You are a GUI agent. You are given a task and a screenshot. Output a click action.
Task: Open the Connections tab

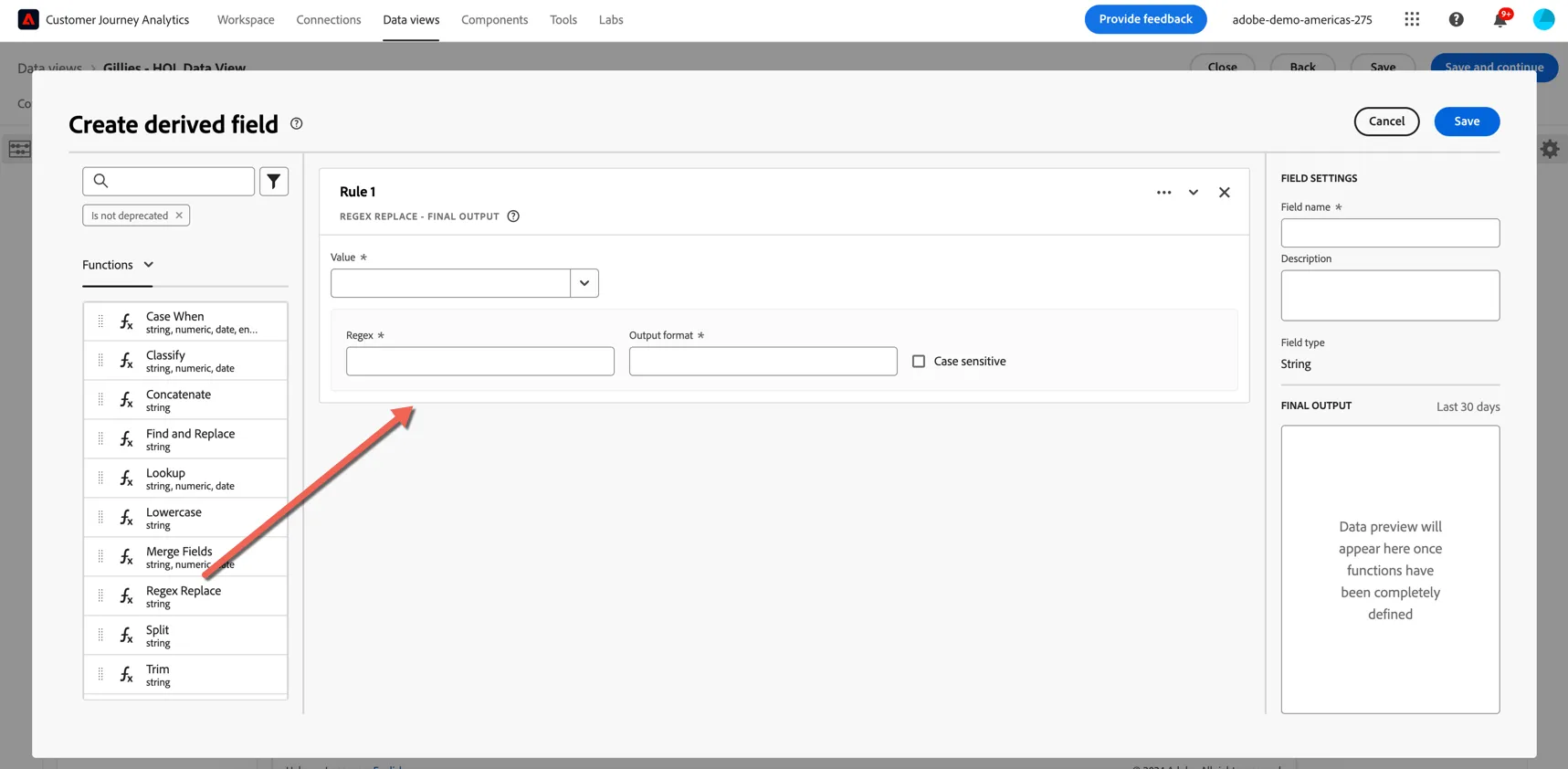point(329,19)
